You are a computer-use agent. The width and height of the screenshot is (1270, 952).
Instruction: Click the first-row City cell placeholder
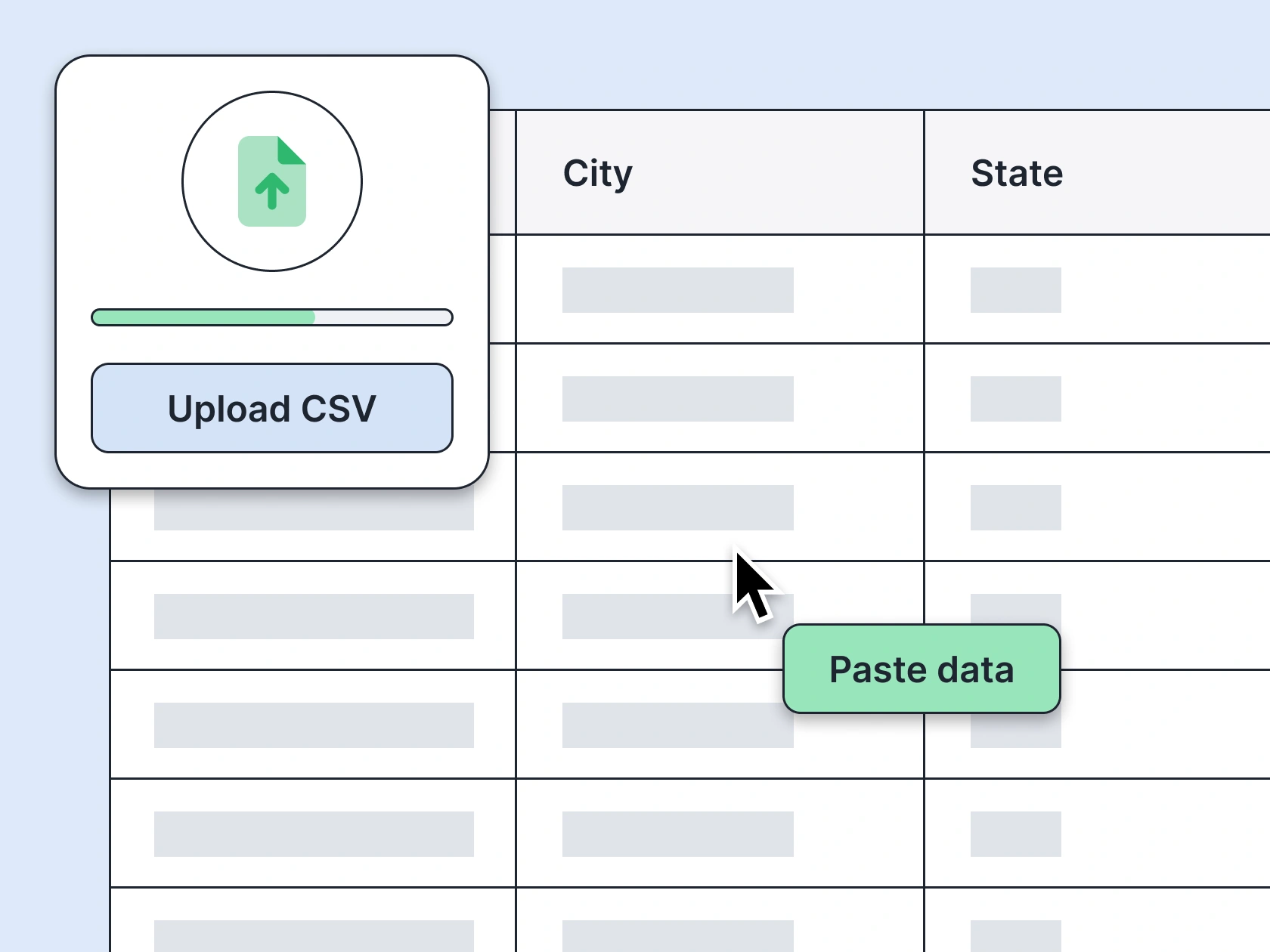[x=677, y=290]
